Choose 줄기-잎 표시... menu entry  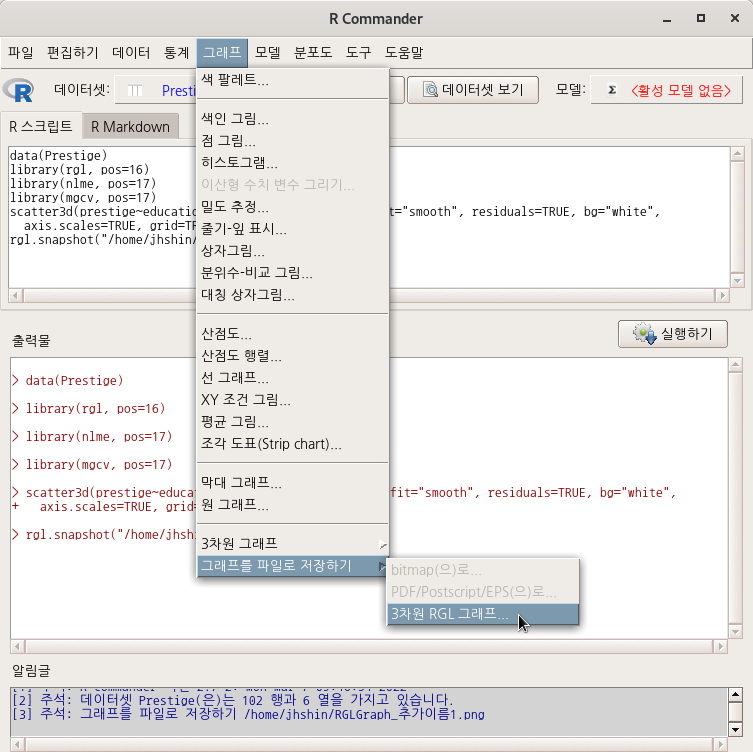click(292, 229)
